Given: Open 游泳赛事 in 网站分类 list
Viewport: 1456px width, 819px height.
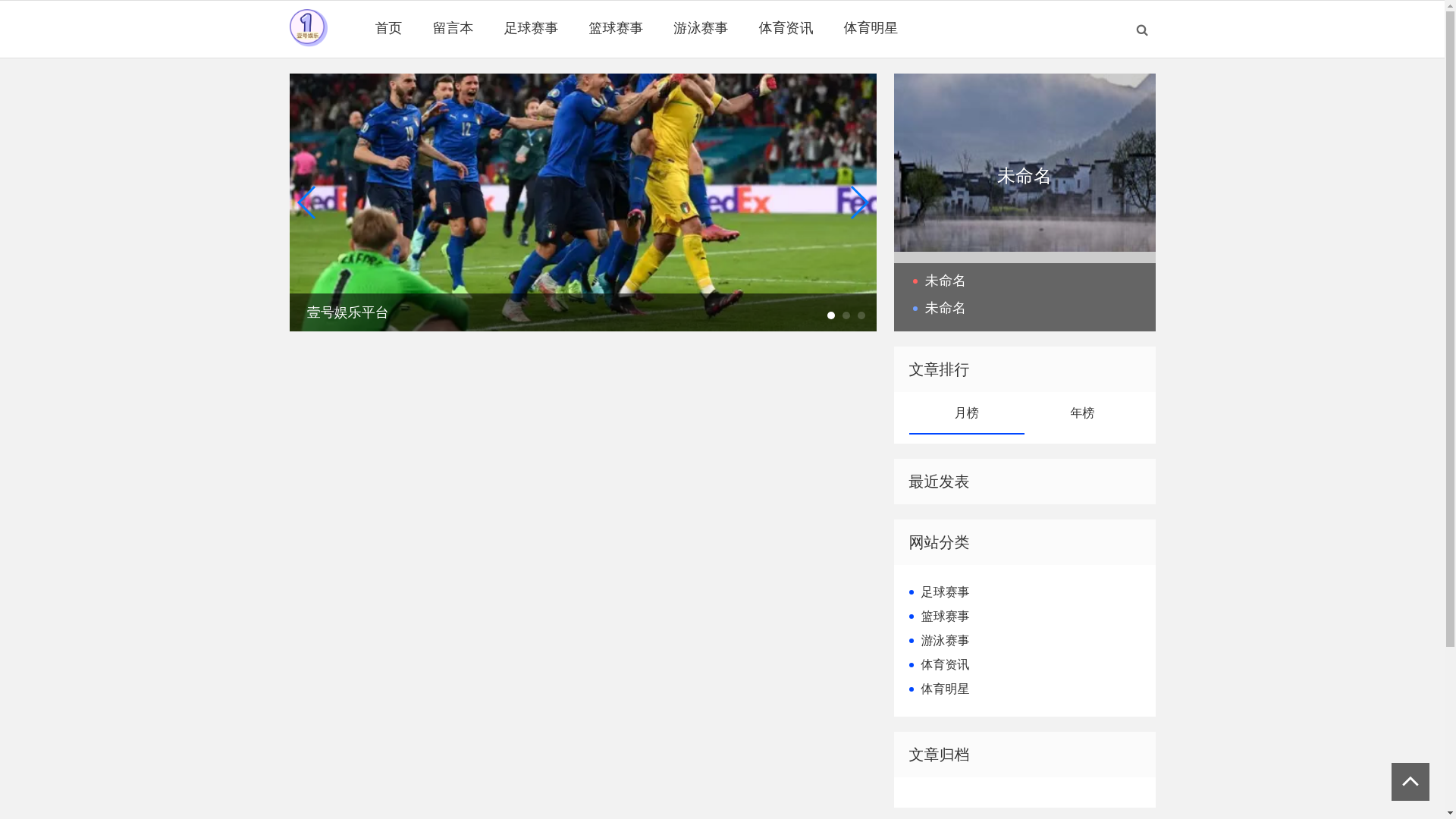Looking at the screenshot, I should click(945, 641).
